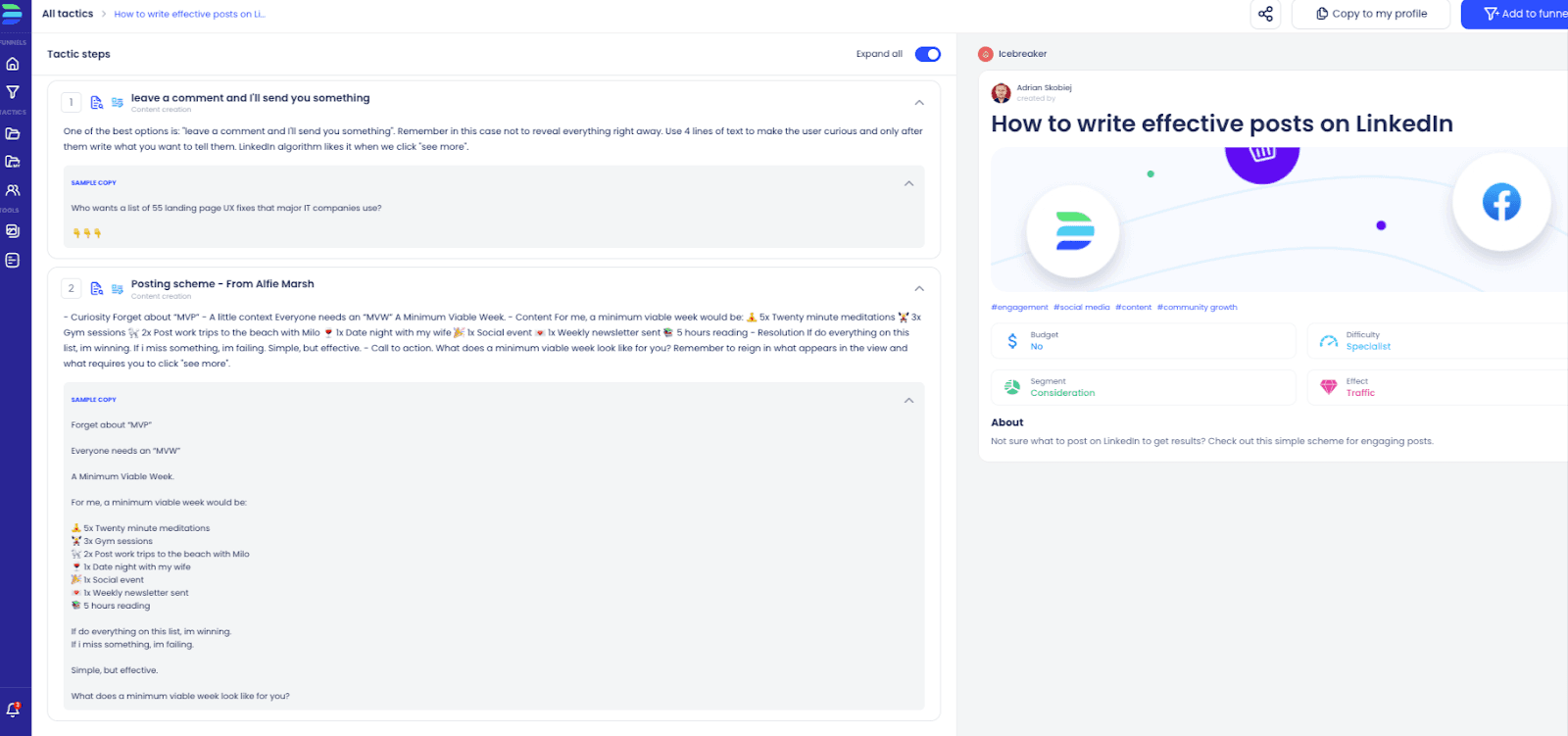Click 'Forget about MVP' sample line
This screenshot has height=736, width=1568.
[111, 425]
